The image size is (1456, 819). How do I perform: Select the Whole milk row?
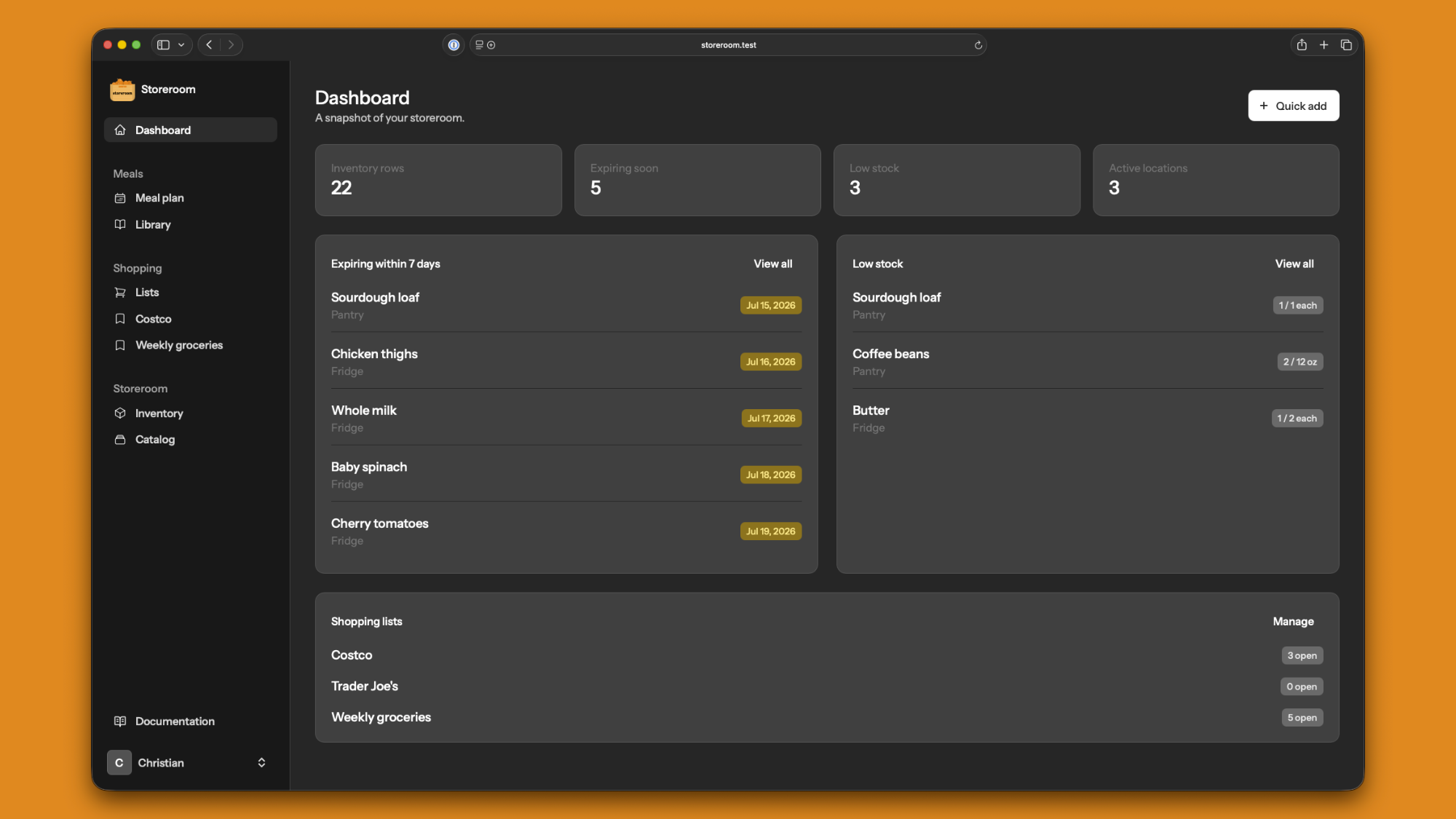click(x=566, y=419)
